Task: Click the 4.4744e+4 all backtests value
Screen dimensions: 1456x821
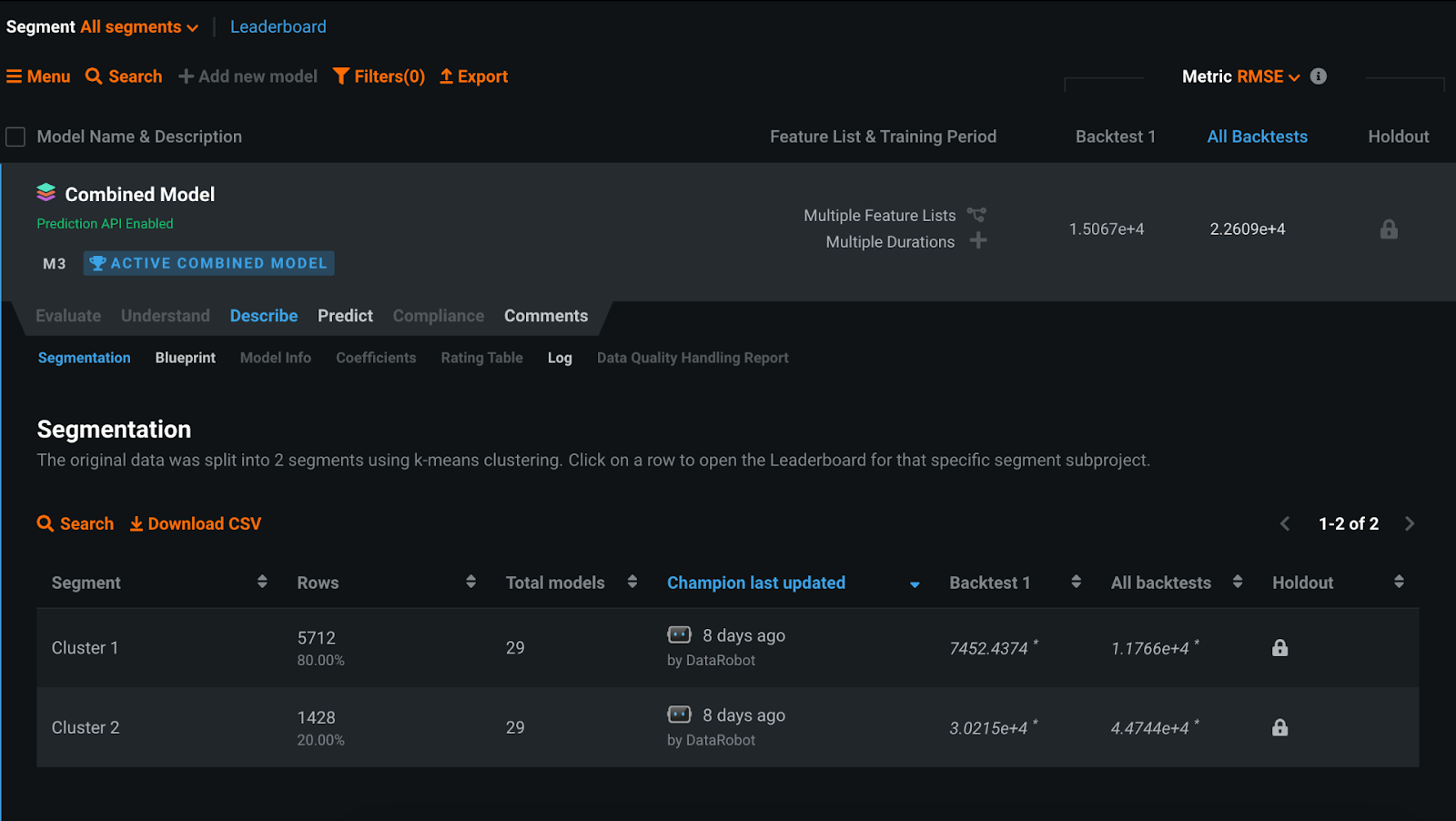Action: [1150, 728]
